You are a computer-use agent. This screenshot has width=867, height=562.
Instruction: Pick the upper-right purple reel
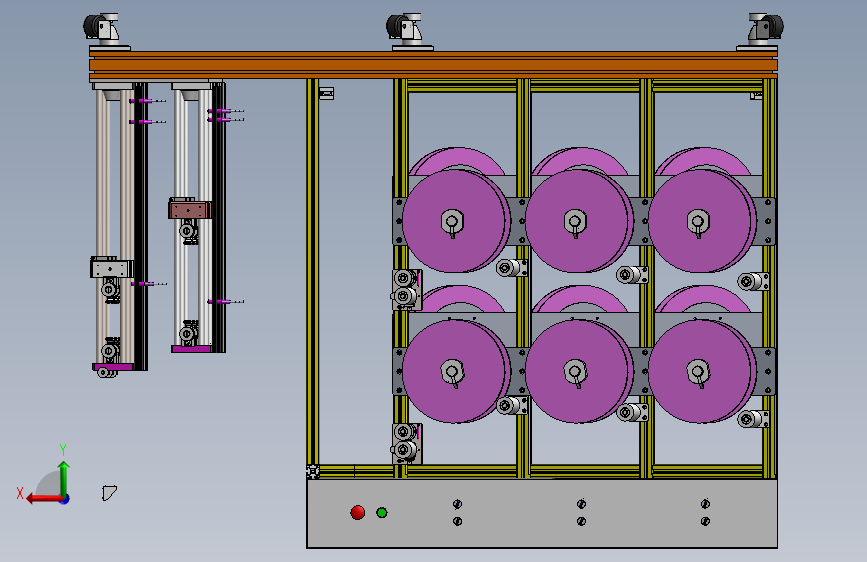[700, 221]
